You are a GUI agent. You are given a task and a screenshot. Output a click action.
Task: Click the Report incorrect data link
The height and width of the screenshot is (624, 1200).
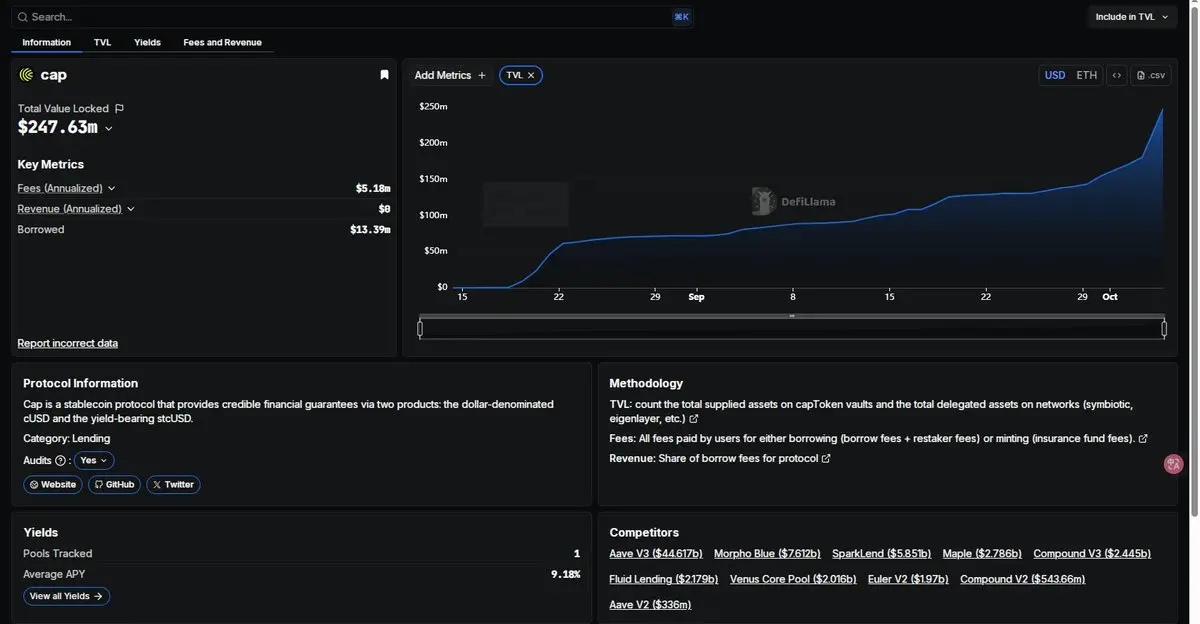[67, 343]
